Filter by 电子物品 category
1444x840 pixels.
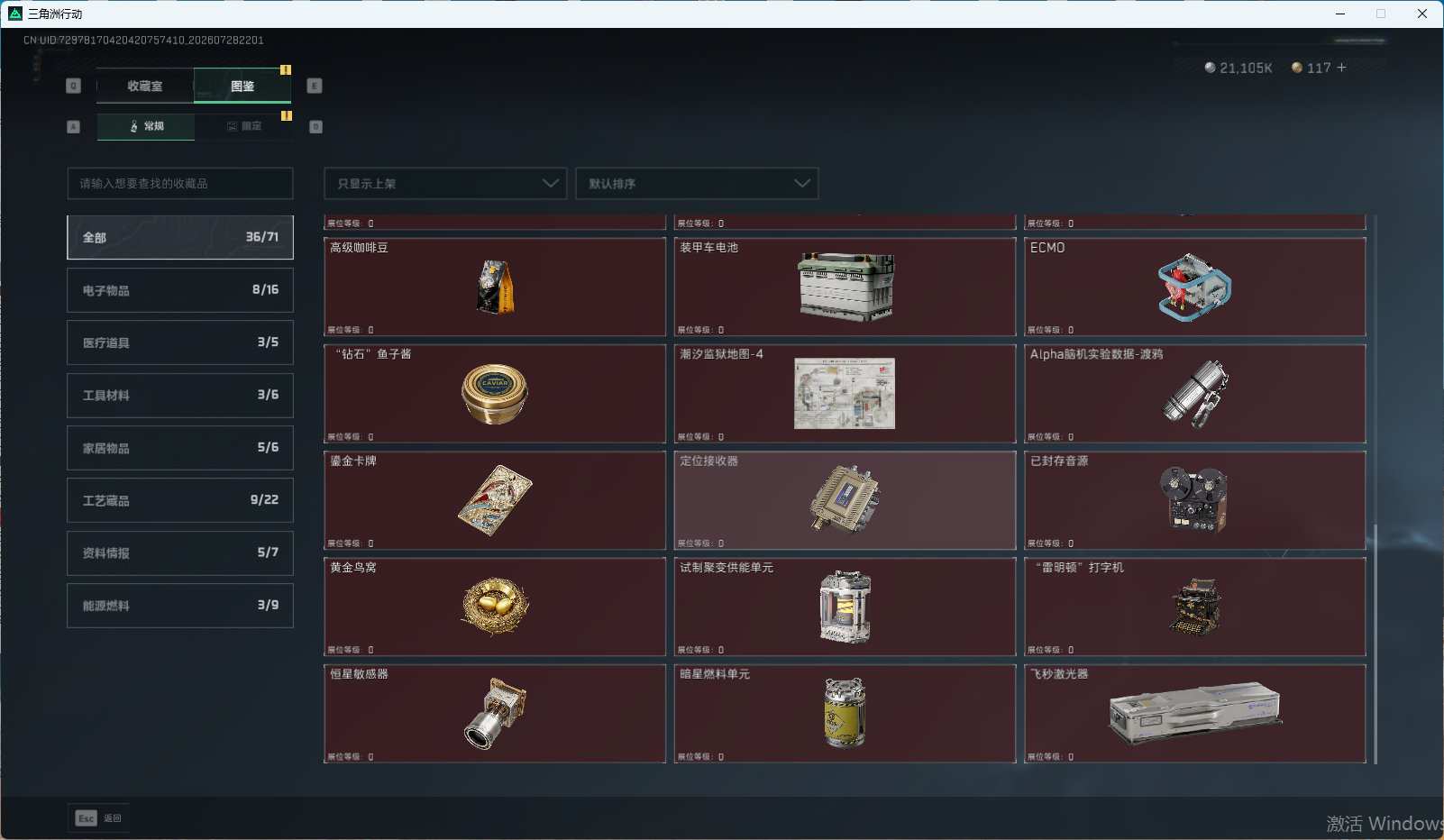[x=180, y=290]
